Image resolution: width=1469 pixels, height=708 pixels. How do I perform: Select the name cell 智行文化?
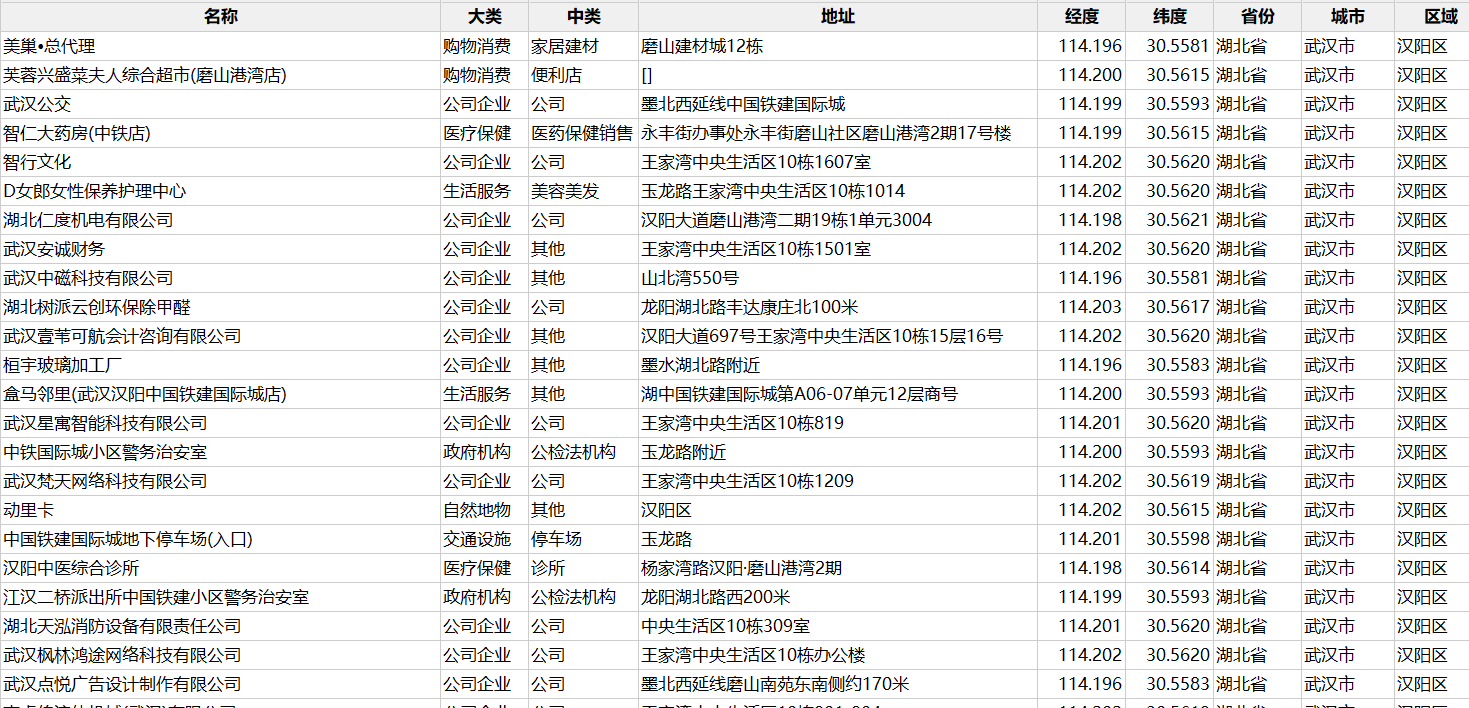[x=220, y=162]
